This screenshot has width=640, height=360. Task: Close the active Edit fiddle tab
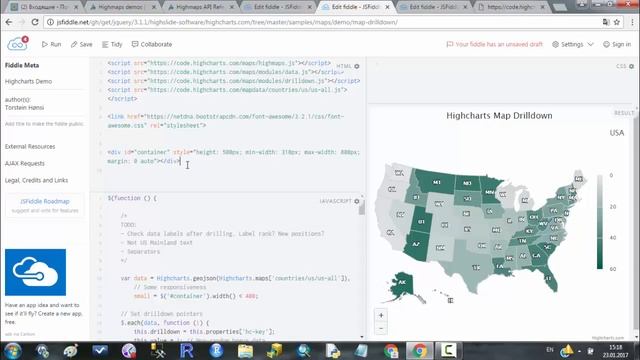click(387, 7)
